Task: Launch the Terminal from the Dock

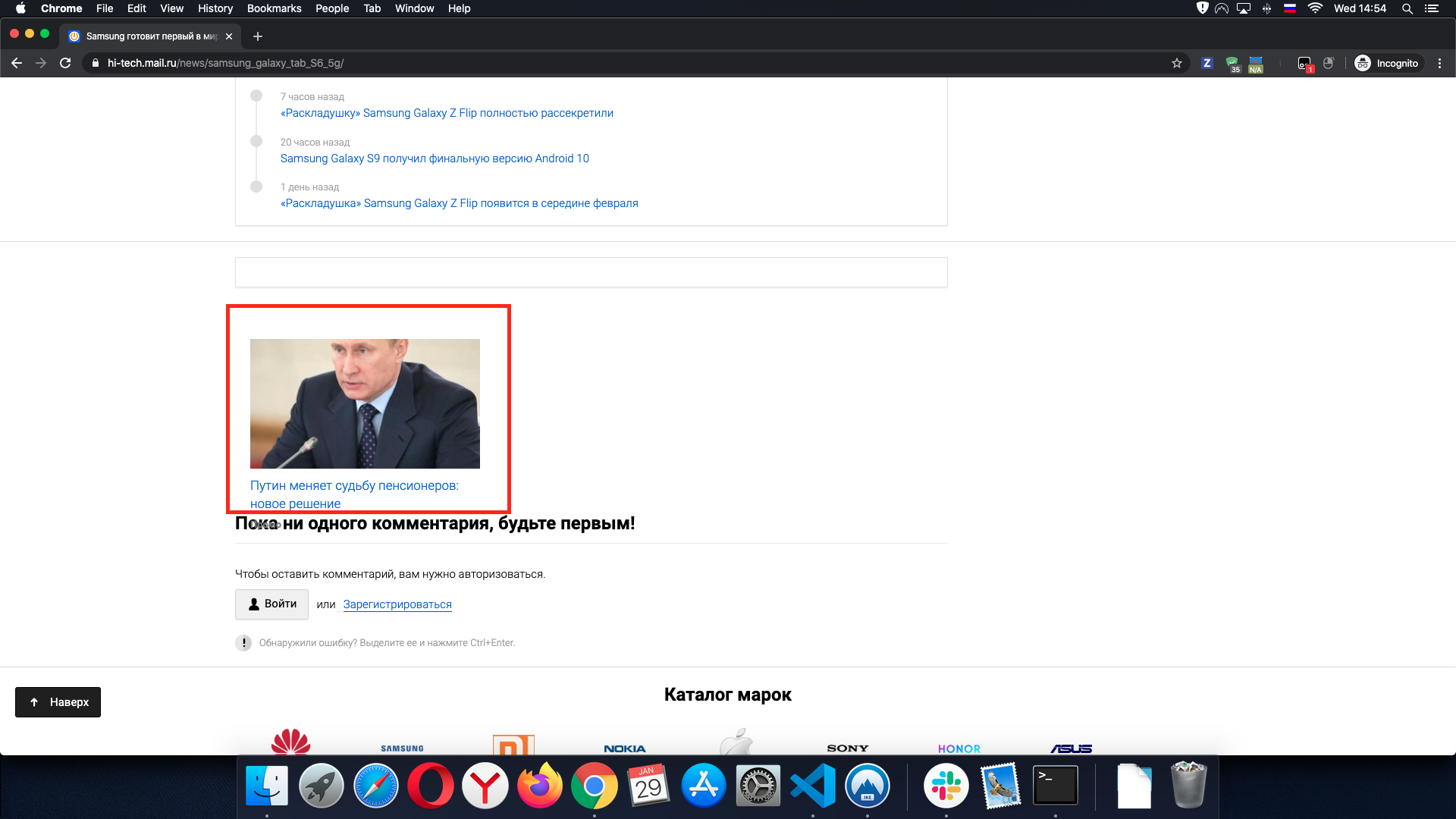Action: click(x=1056, y=786)
